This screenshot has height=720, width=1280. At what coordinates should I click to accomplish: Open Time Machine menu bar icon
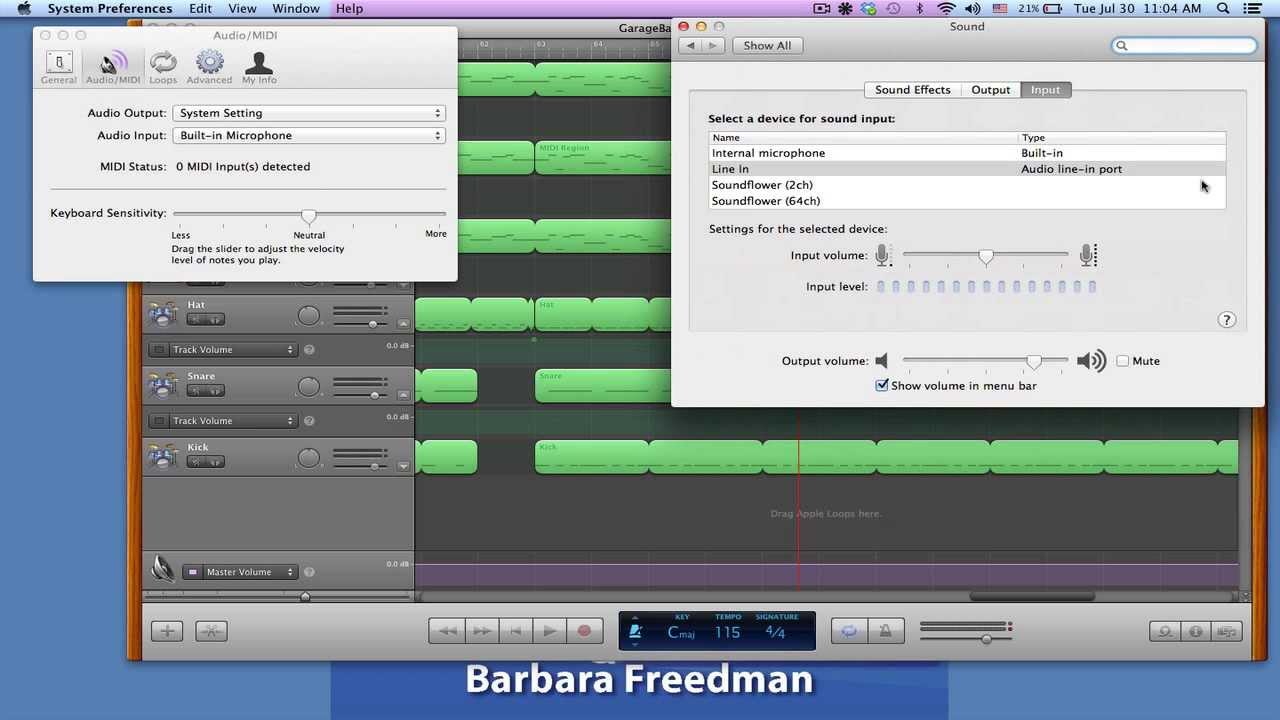coord(894,8)
